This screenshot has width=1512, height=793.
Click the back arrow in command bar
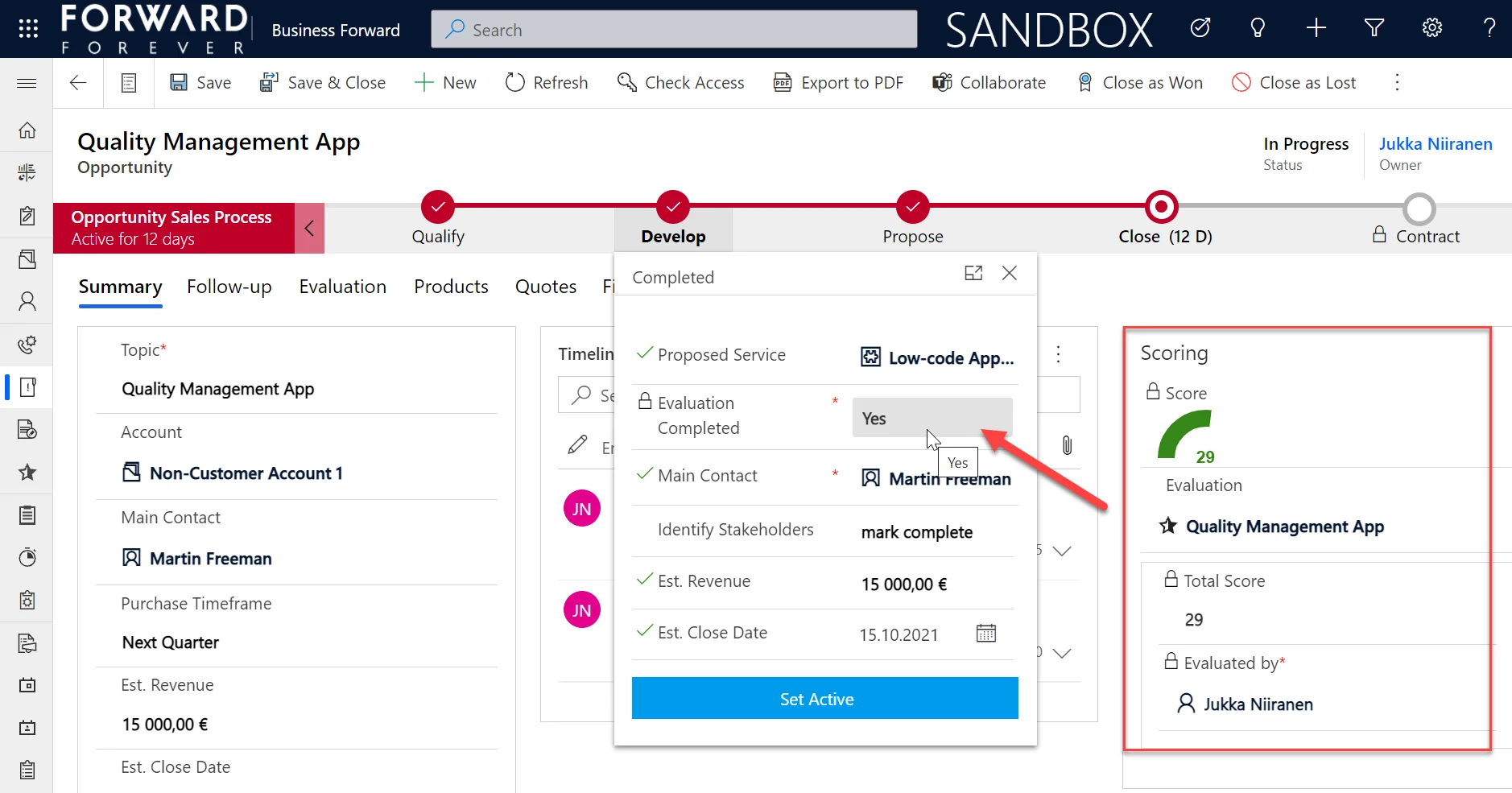[78, 83]
